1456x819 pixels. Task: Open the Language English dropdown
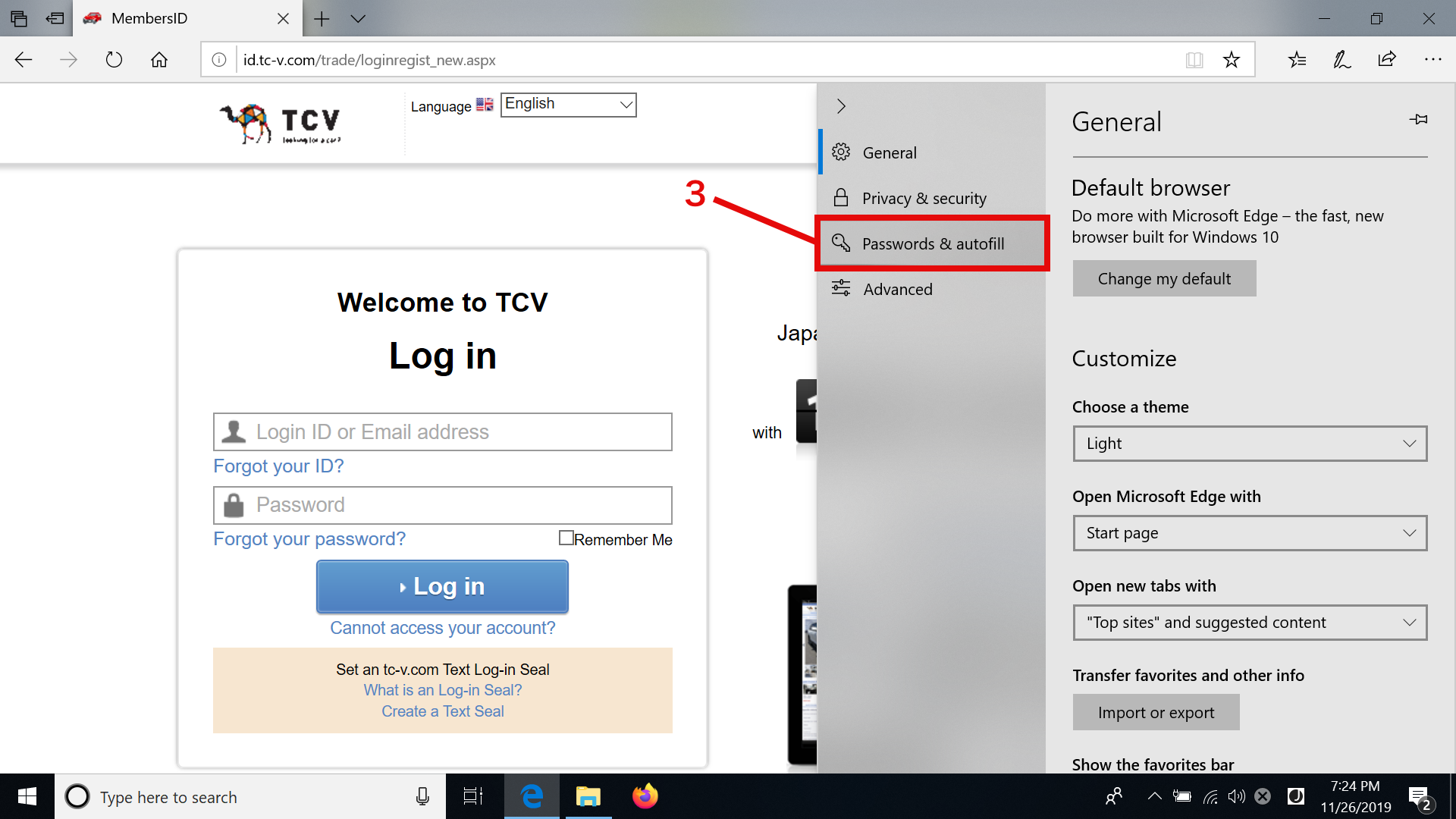click(568, 105)
